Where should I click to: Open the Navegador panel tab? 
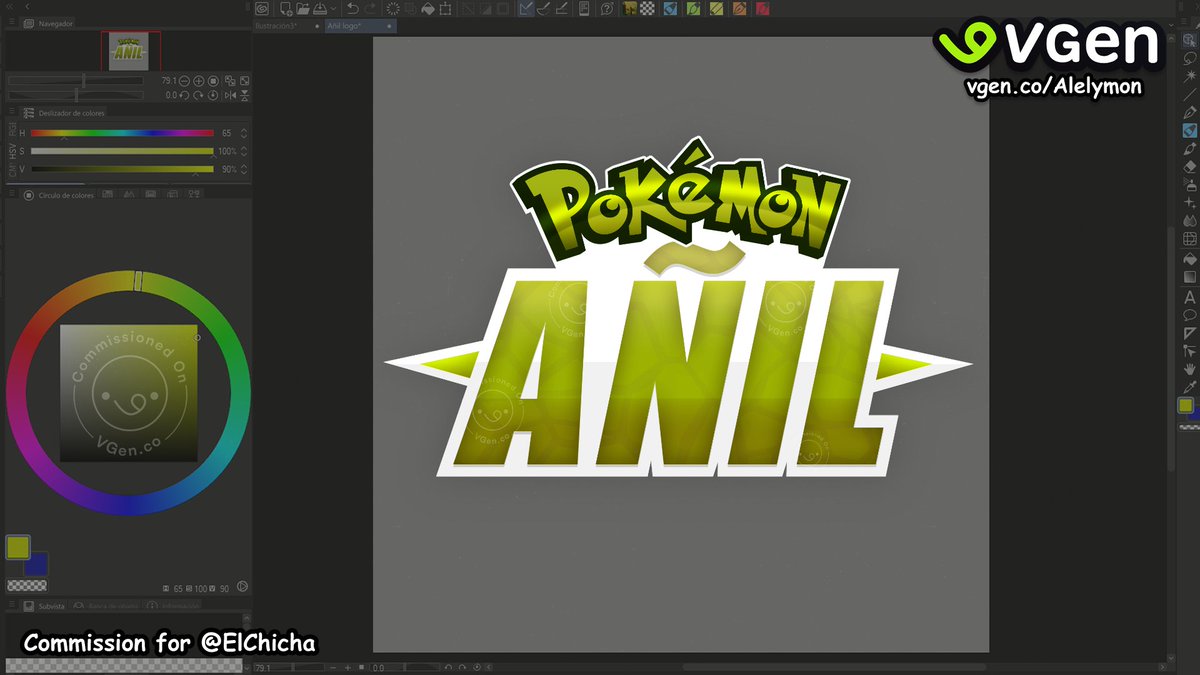click(50, 22)
